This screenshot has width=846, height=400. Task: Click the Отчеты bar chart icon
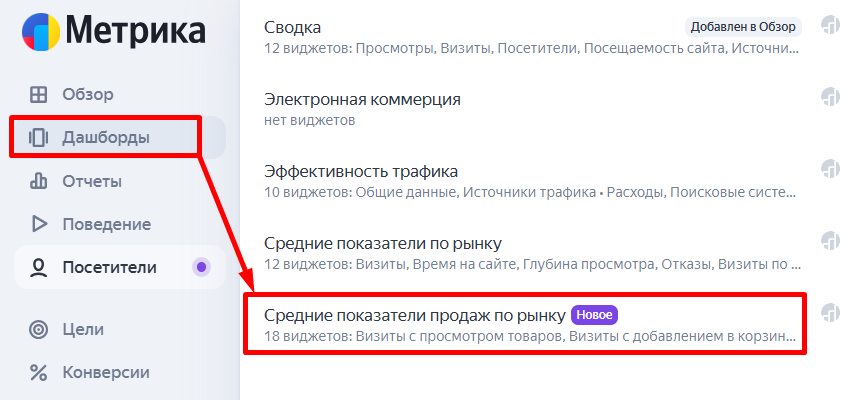[39, 181]
